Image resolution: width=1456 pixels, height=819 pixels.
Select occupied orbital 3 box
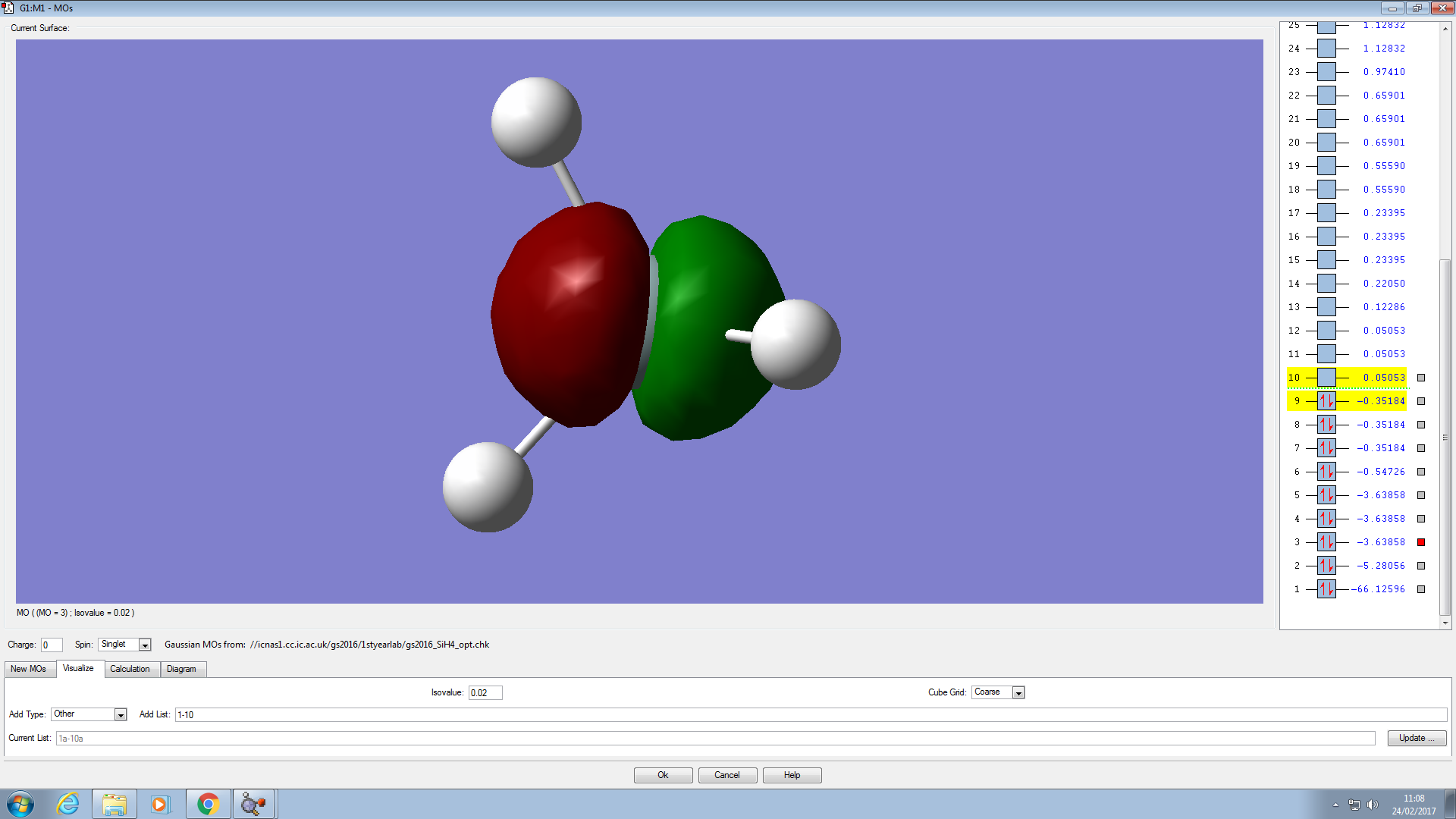1326,542
